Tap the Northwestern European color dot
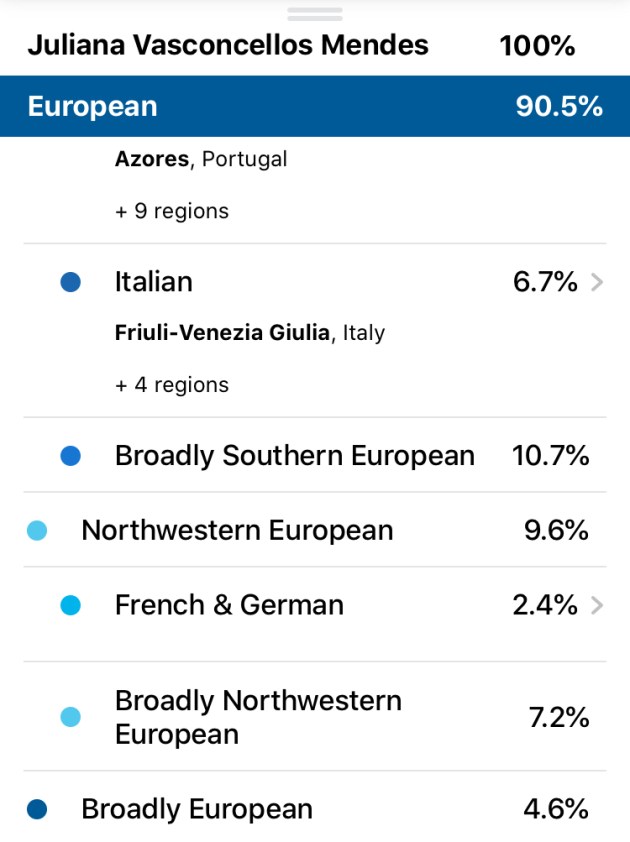Viewport: 630px width, 842px height. [x=37, y=530]
